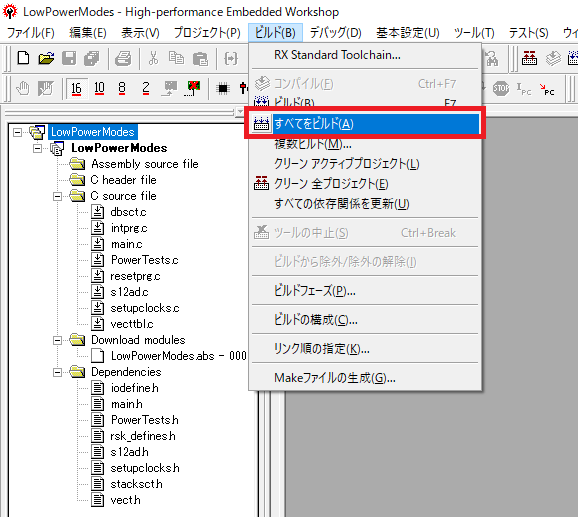Click the match braces icon
This screenshot has height=517, width=578.
pos(231,58)
